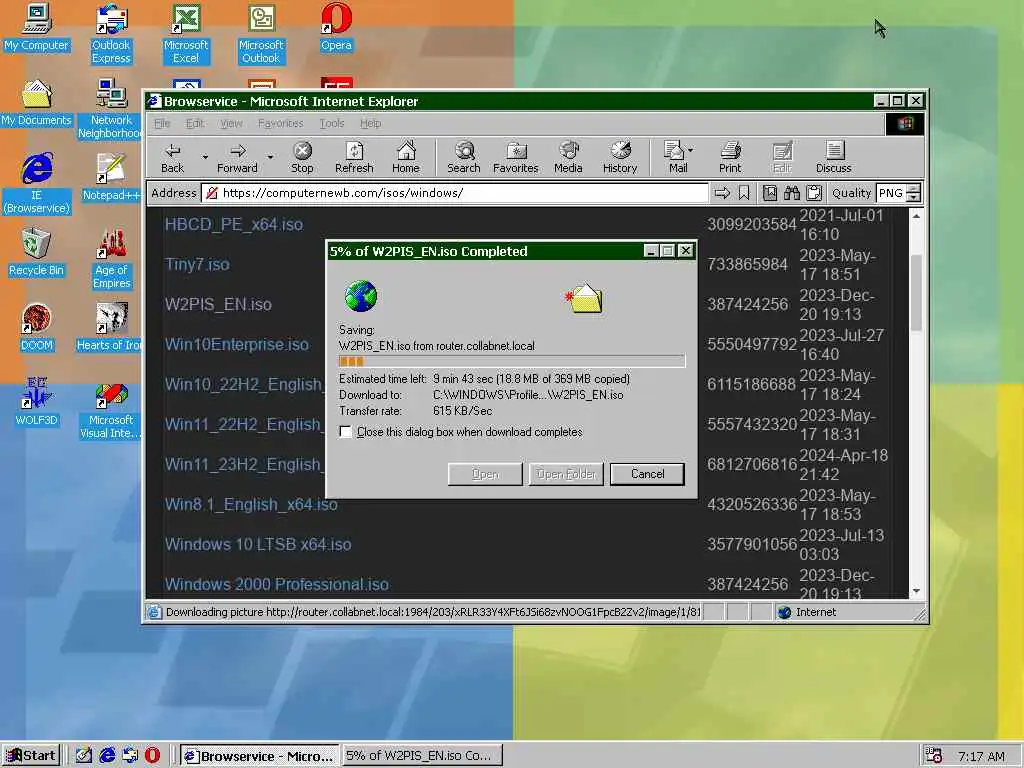The image size is (1024, 768).
Task: Open Favorites toolbar icon
Action: point(516,157)
